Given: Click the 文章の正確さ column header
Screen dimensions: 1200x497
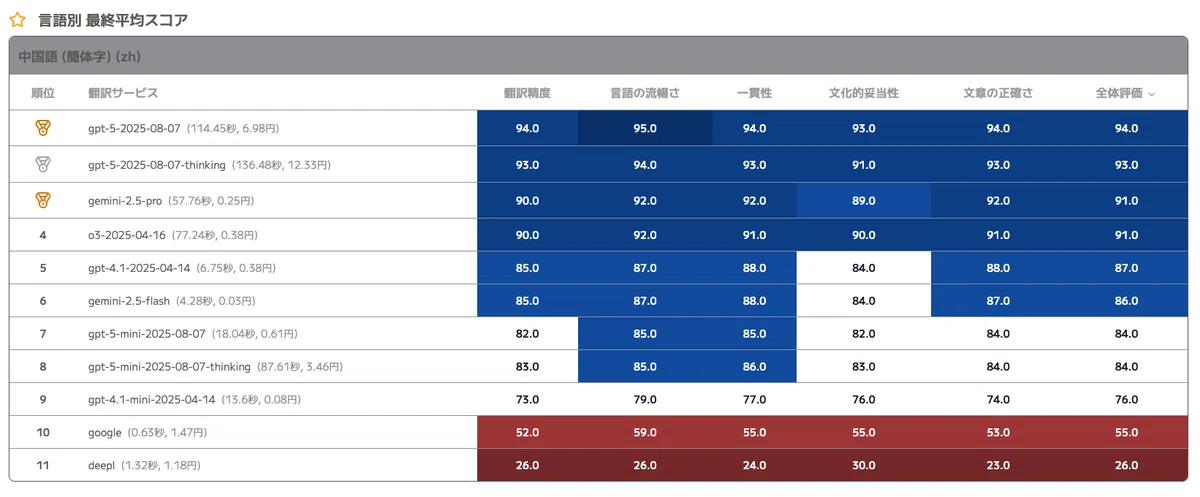Looking at the screenshot, I should tap(998, 93).
